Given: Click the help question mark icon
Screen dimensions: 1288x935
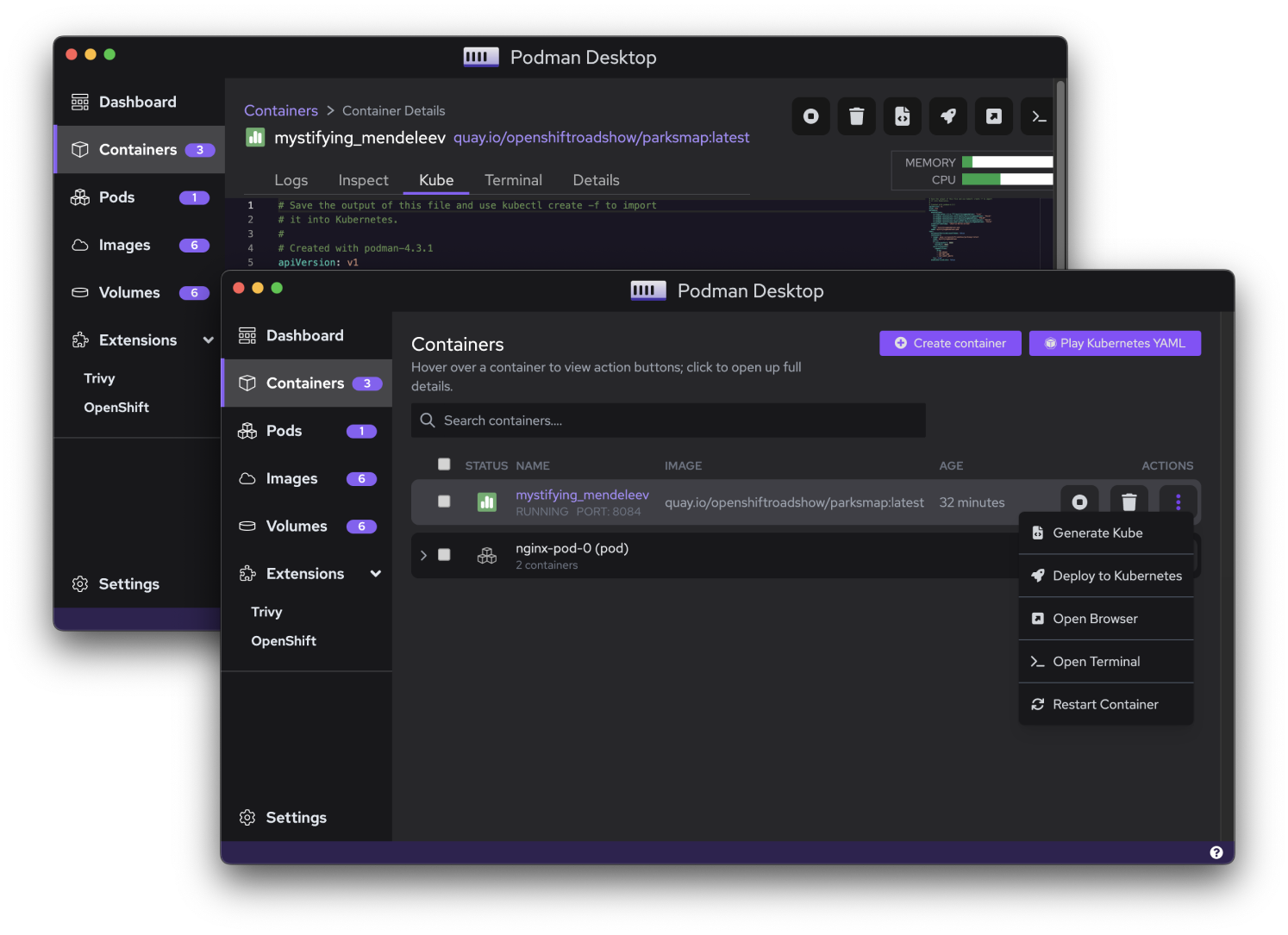Looking at the screenshot, I should click(x=1216, y=852).
